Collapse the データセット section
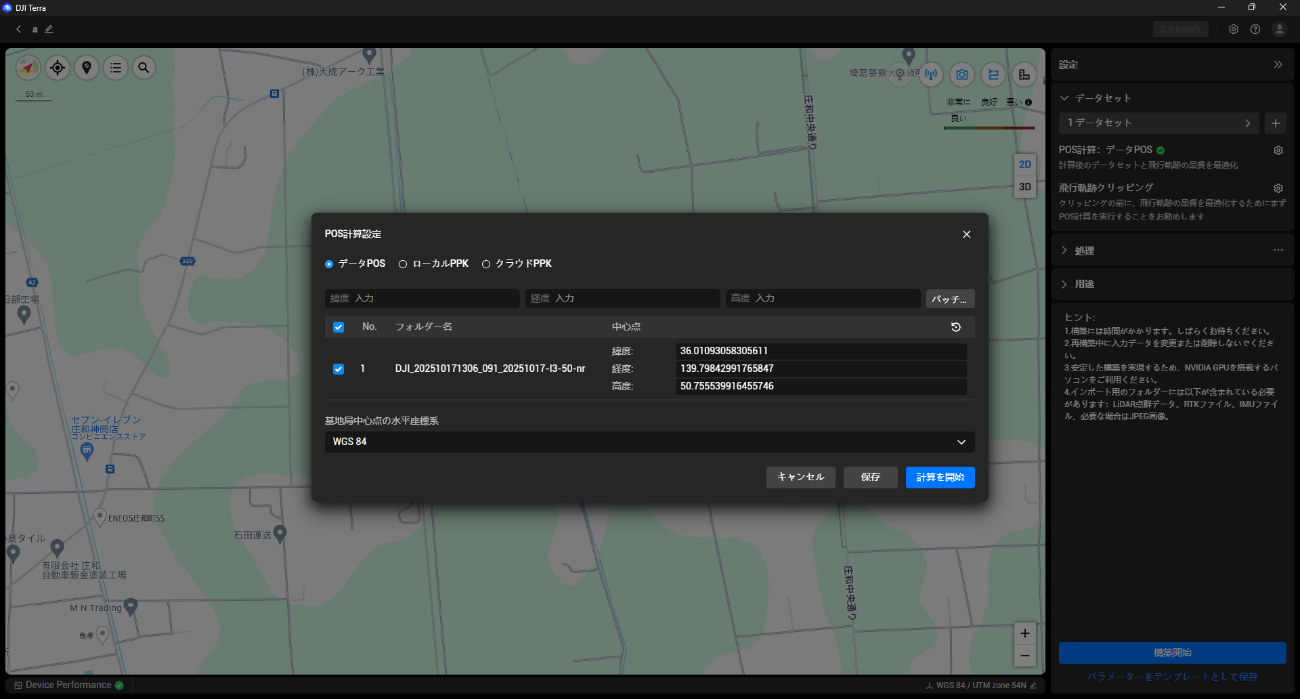This screenshot has width=1300, height=699. pos(1065,98)
